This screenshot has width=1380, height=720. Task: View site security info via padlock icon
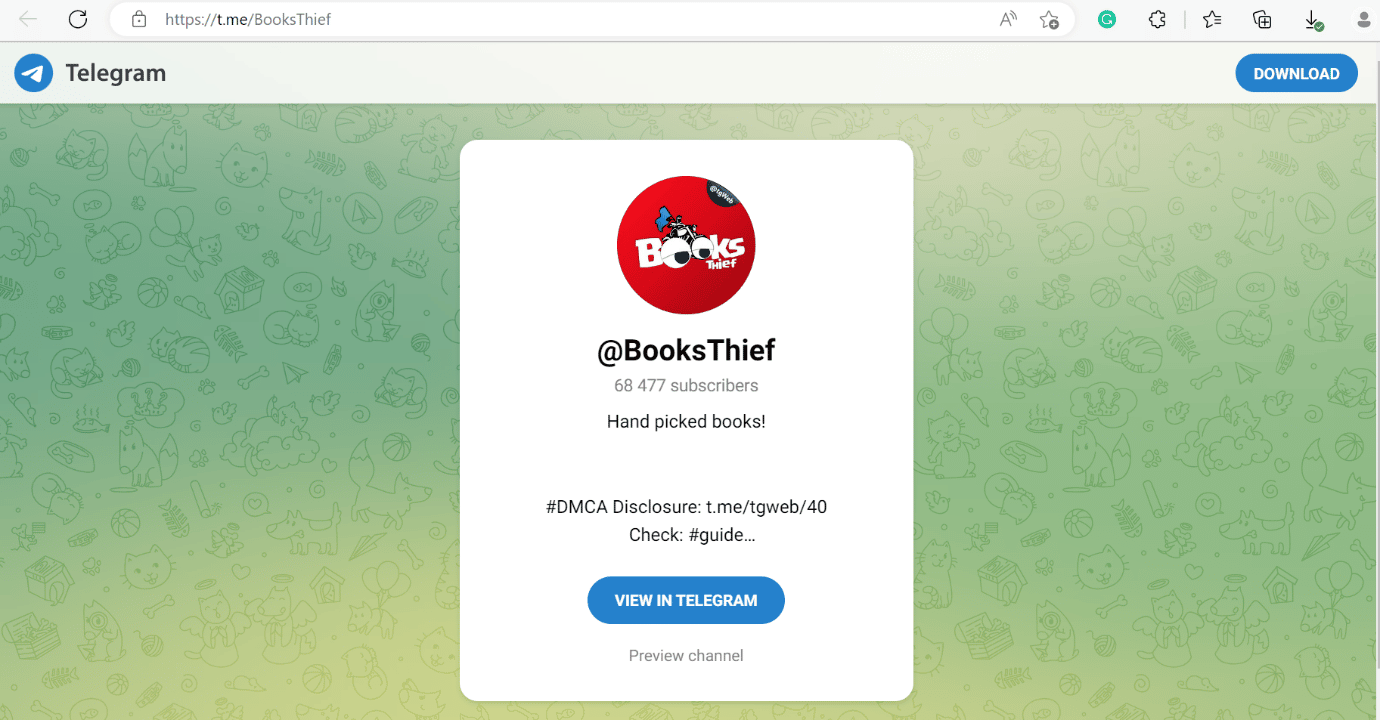click(139, 19)
